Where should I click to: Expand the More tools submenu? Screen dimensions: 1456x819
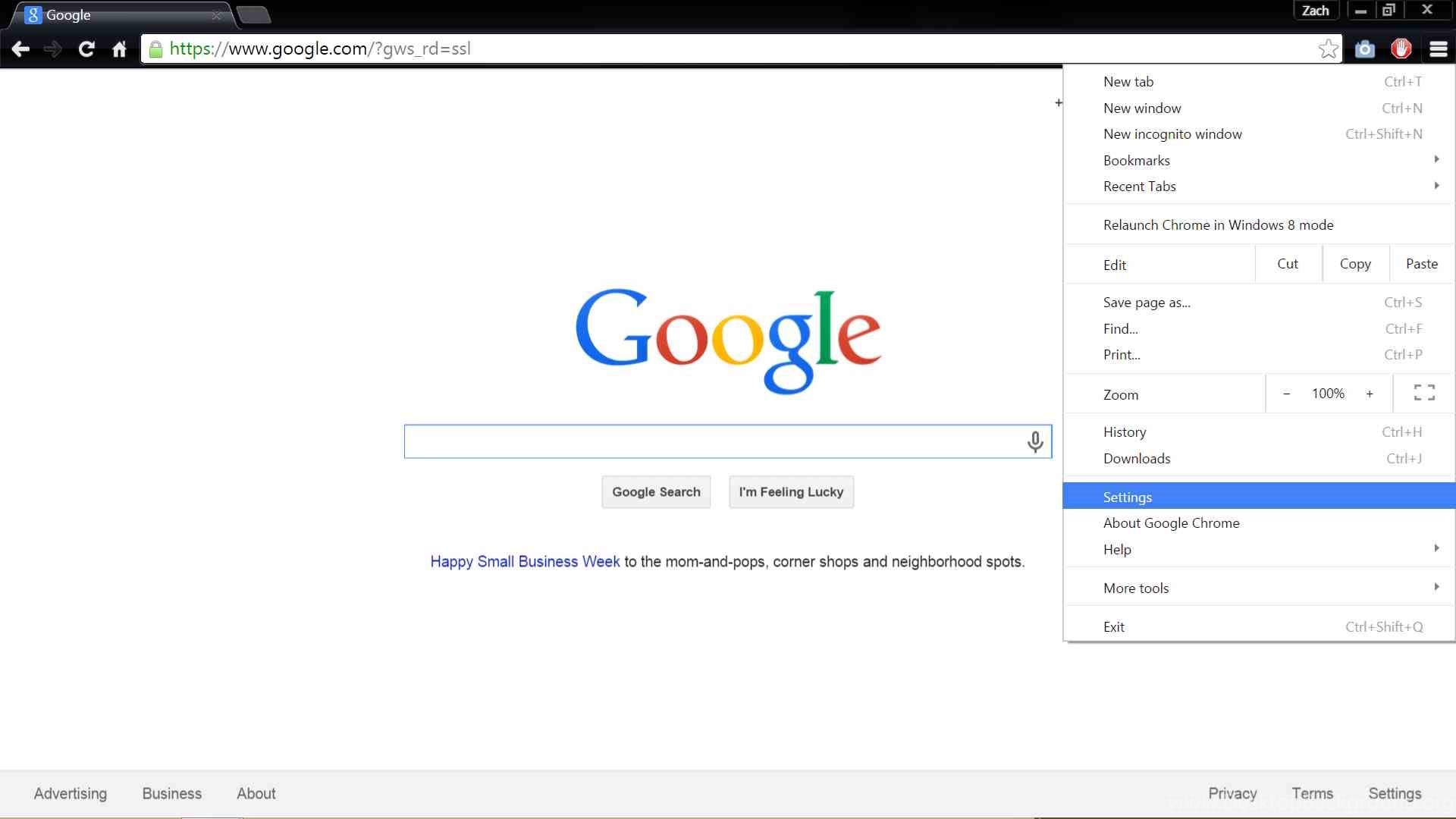tap(1136, 588)
